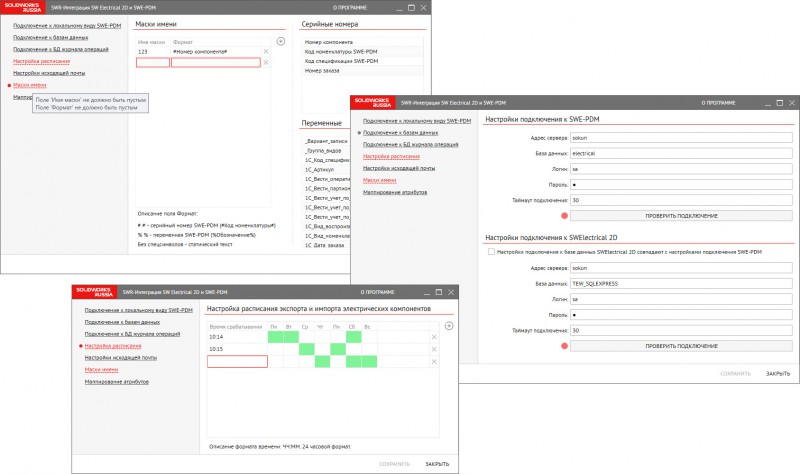Click ЗАКРЫТЬ in database connection window

pyautogui.click(x=778, y=374)
